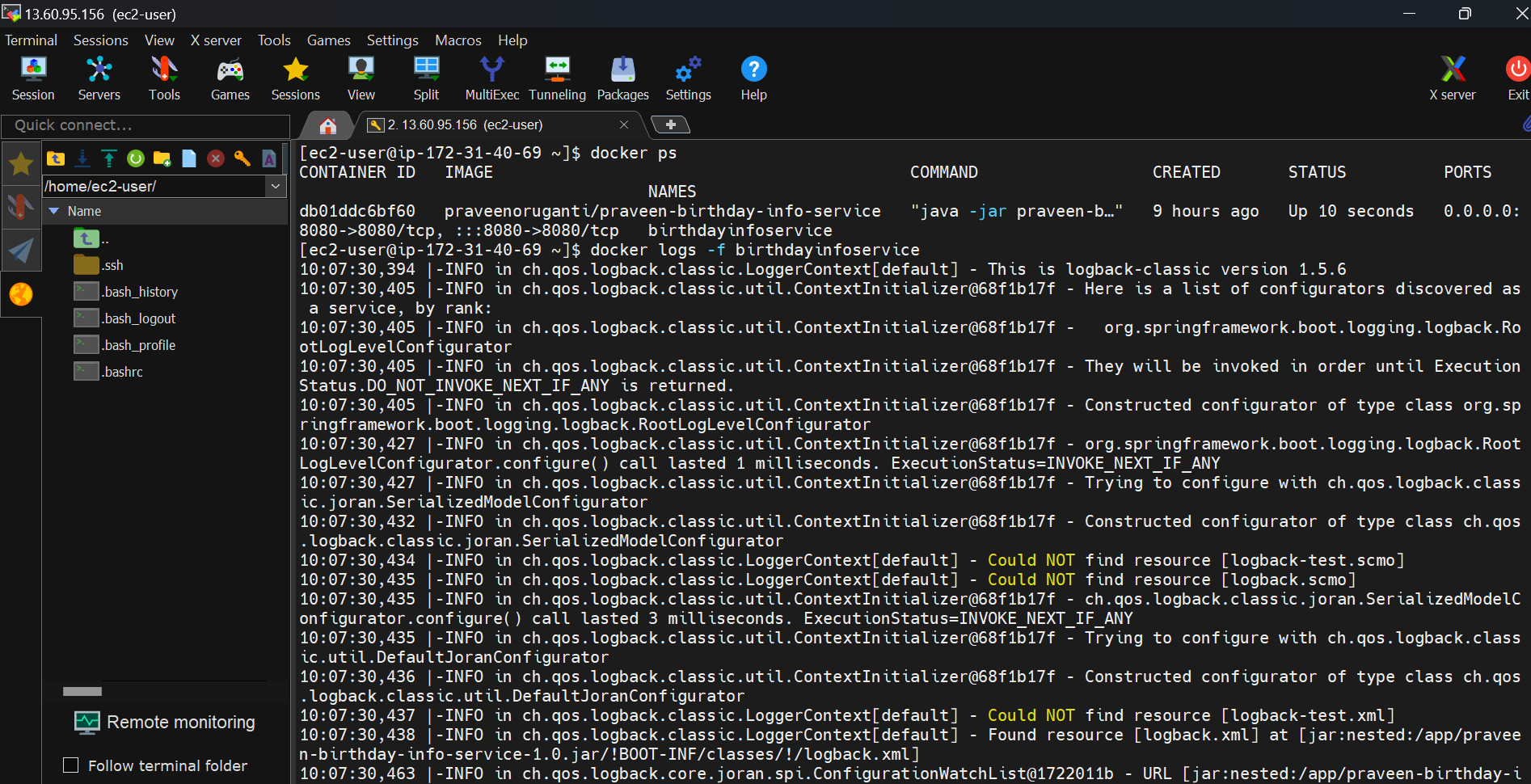Close the 13.60.95.156 session tab
Viewport: 1531px width, 784px height.
pos(624,124)
